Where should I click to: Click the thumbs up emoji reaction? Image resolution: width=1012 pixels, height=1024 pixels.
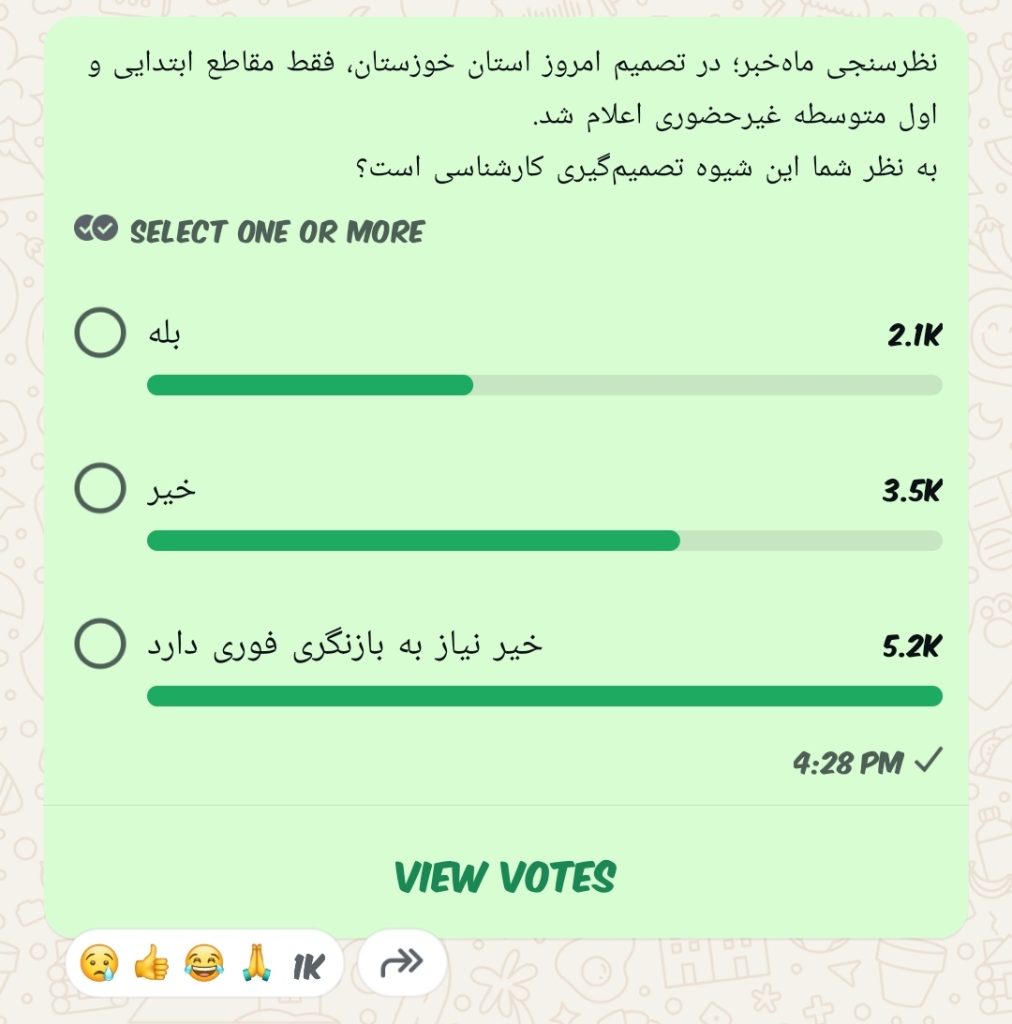coord(151,964)
